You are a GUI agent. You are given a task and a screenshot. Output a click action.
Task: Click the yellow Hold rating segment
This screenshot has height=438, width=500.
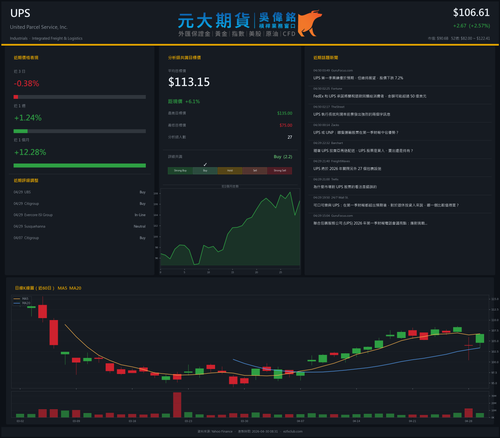(x=230, y=171)
